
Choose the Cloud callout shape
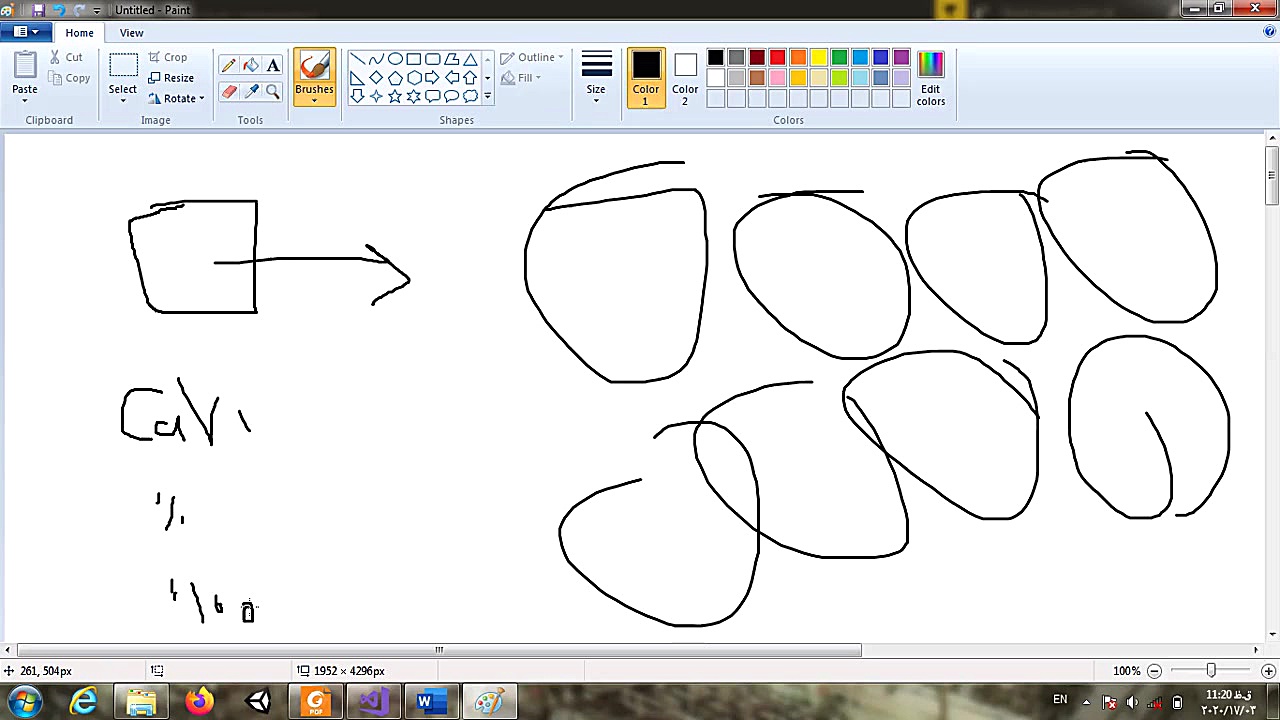471,96
